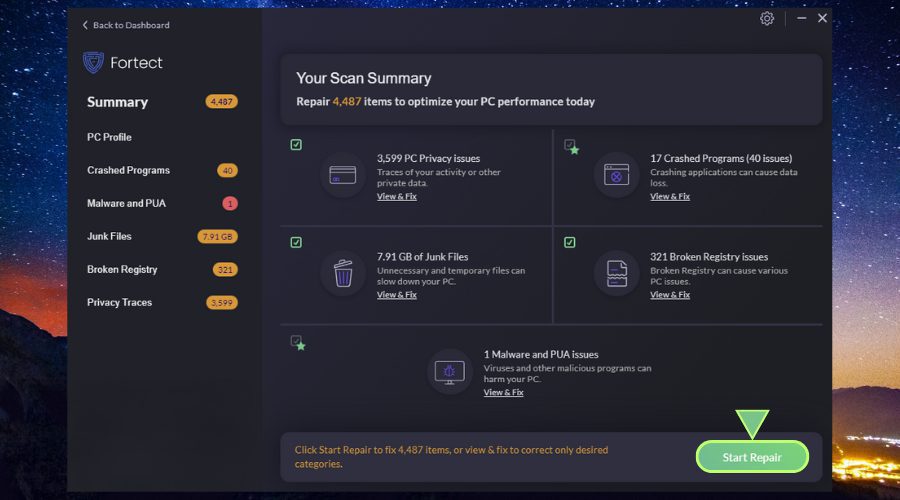Screen dimensions: 900x500
Task: Click the 3,599 Privacy Traces count badge
Action: coord(221,302)
